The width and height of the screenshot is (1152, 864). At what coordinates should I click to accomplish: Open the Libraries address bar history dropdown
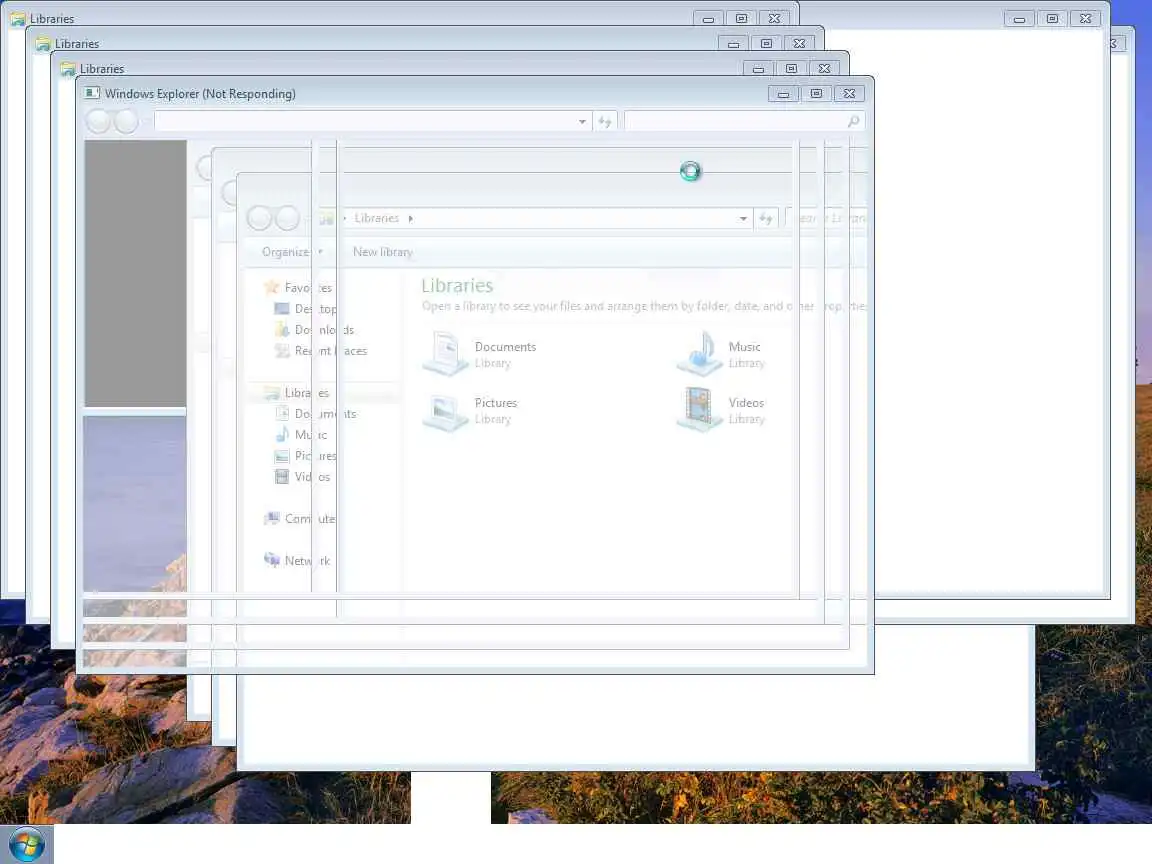743,218
